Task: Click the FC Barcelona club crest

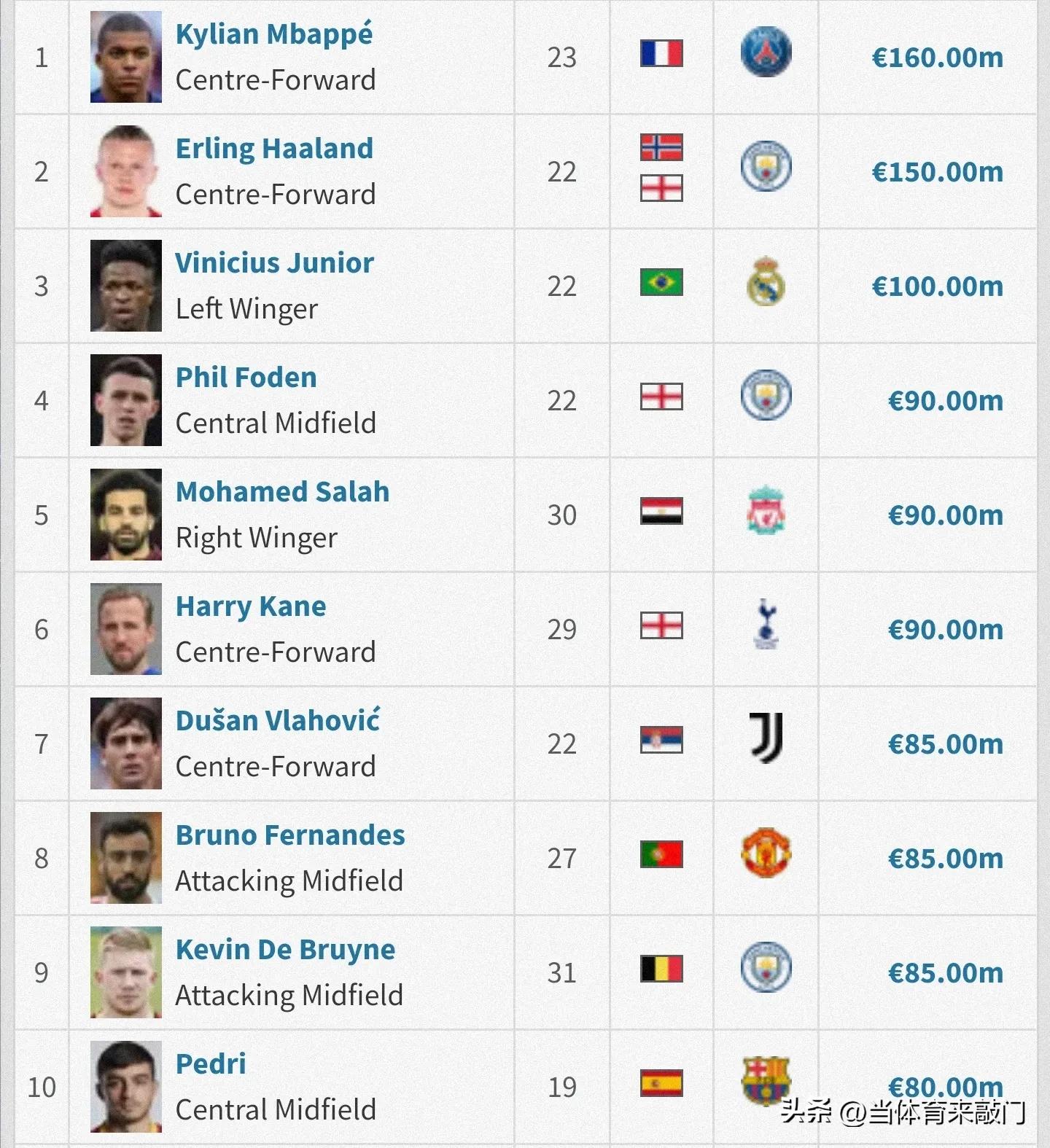Action: coord(766,1082)
